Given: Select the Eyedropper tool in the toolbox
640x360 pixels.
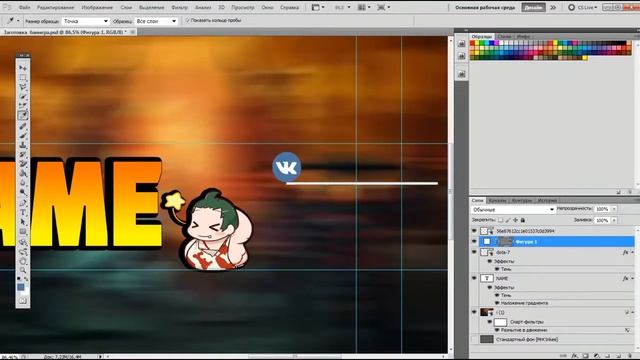Looking at the screenshot, I should 23,116.
